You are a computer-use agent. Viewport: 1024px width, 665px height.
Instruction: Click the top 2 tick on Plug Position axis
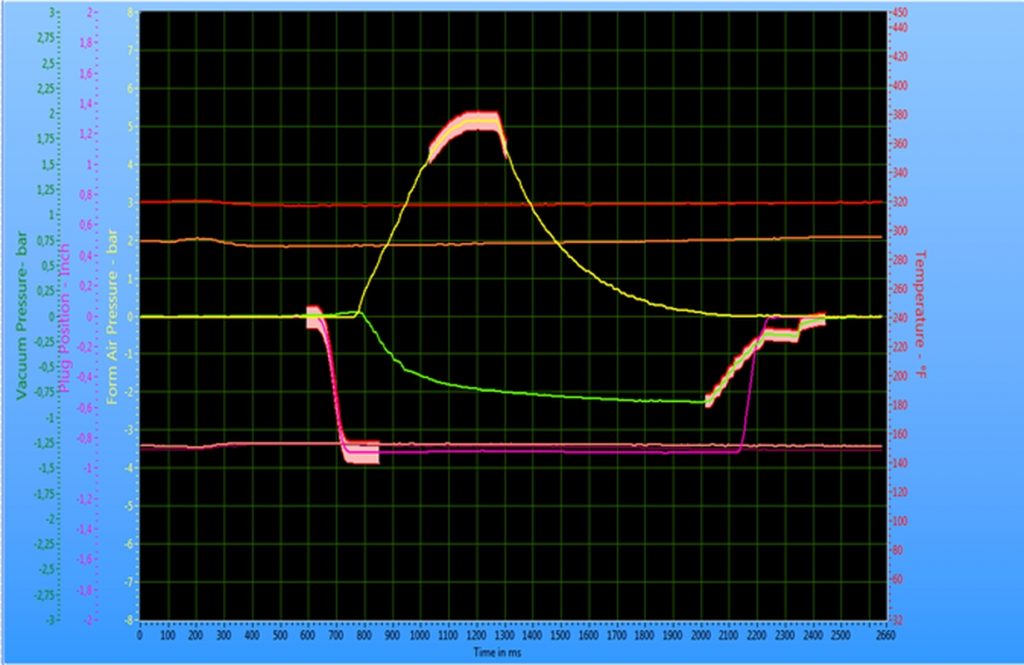point(90,13)
